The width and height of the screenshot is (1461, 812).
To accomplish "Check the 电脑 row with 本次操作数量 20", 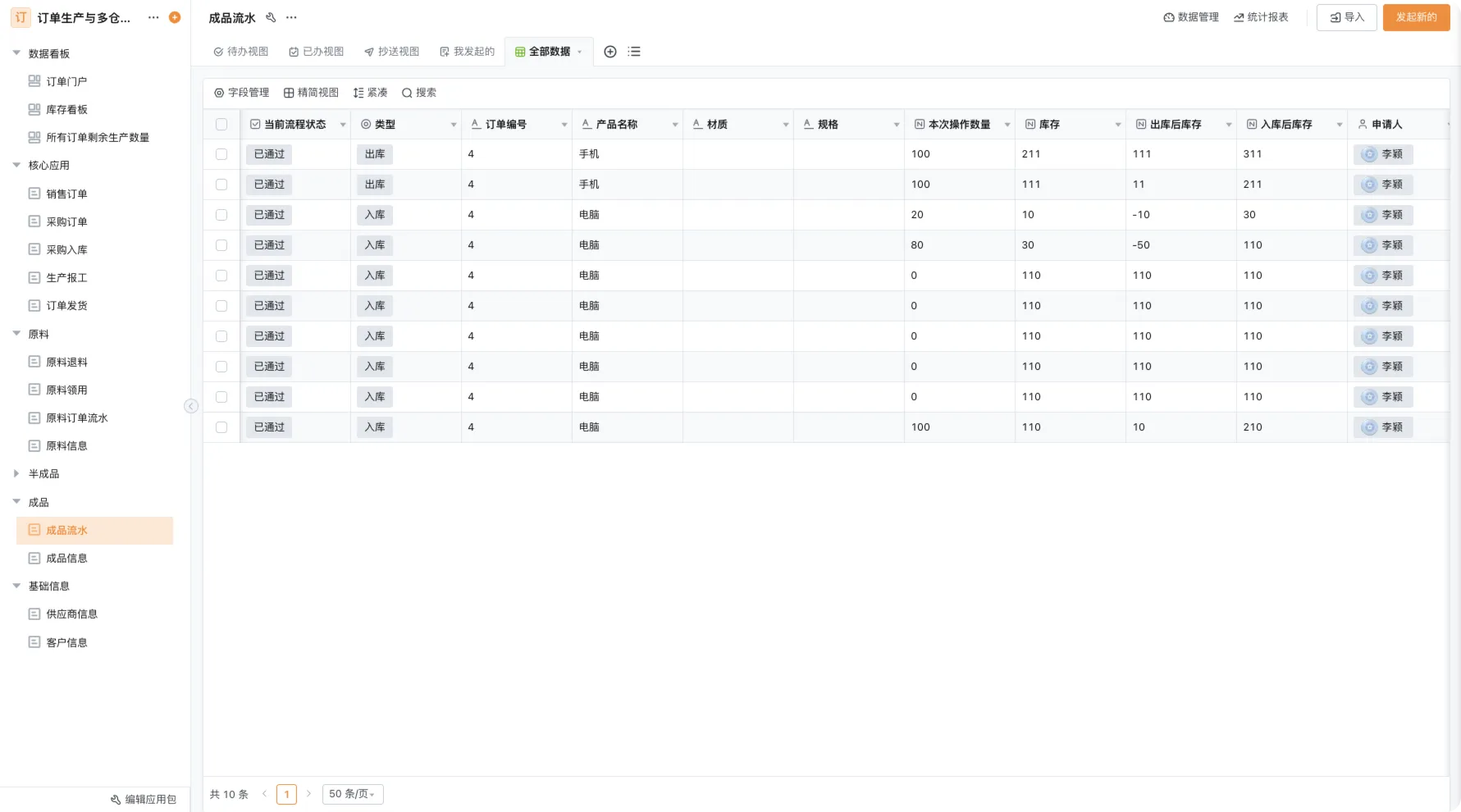I will pos(221,215).
